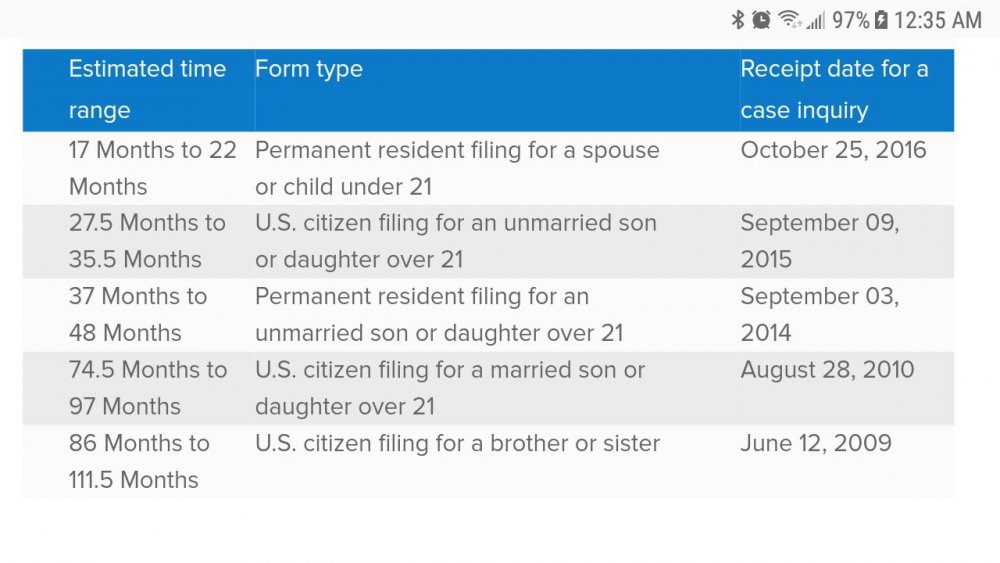Click the spouse or child under 21 row
Screen dimensions: 1000x563
489,168
